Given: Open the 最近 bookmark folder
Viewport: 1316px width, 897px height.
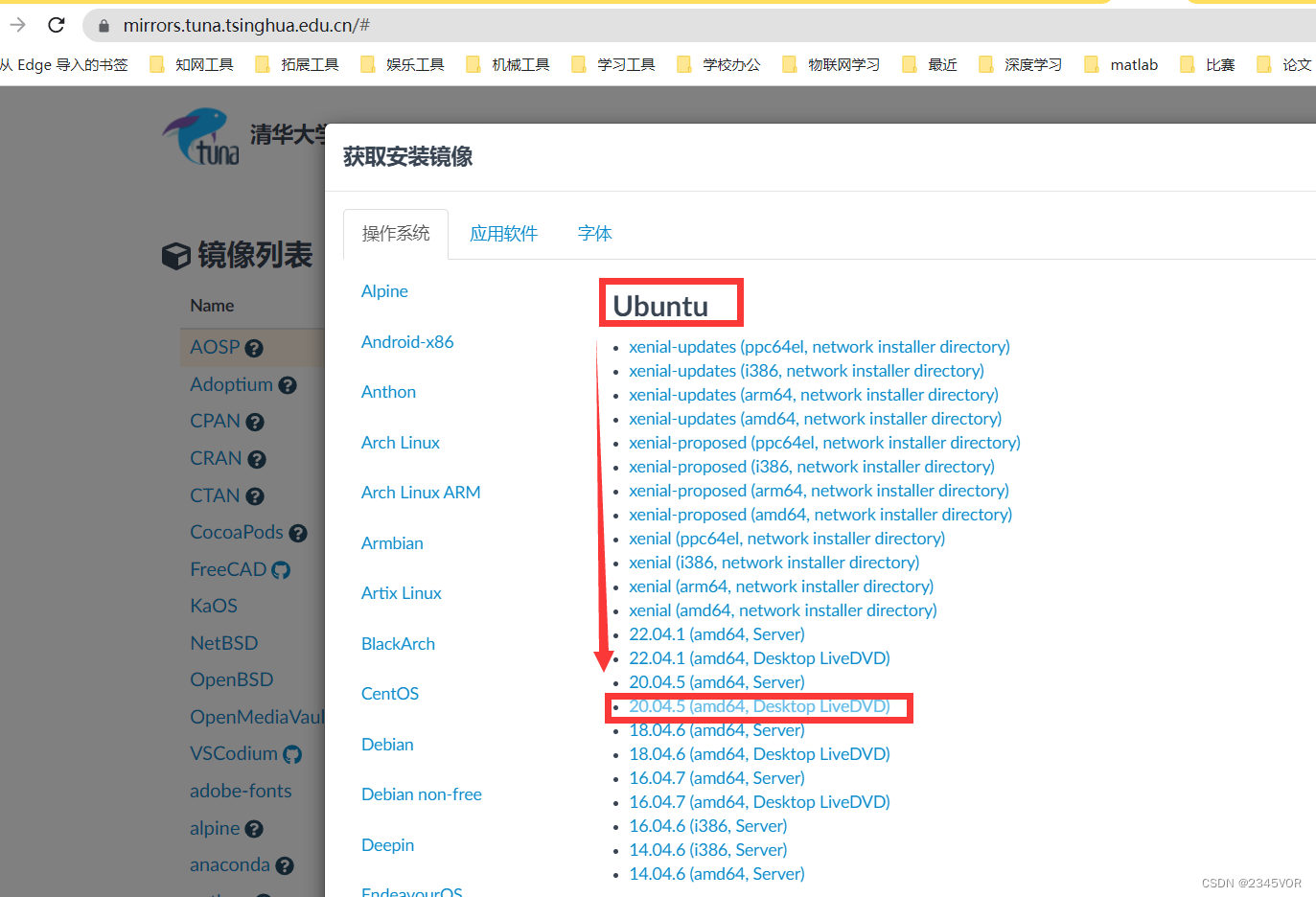Looking at the screenshot, I should tap(930, 64).
